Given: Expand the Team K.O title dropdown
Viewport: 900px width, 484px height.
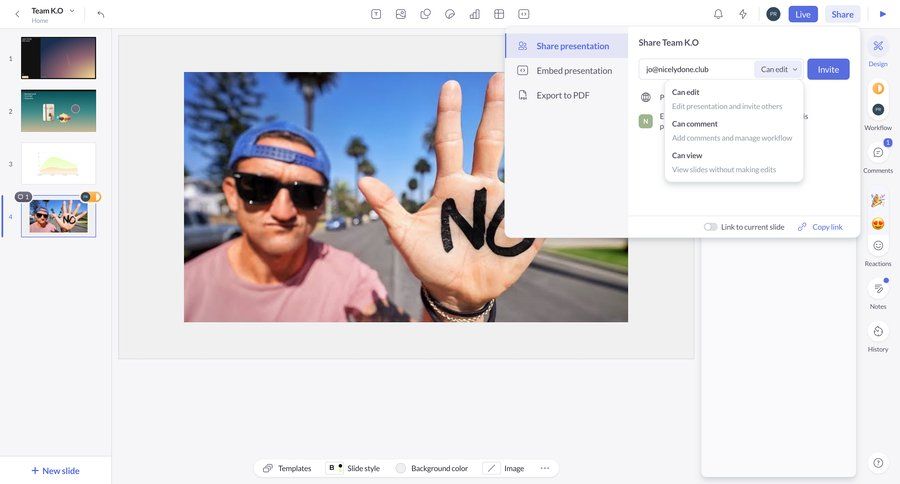Looking at the screenshot, I should [x=72, y=11].
